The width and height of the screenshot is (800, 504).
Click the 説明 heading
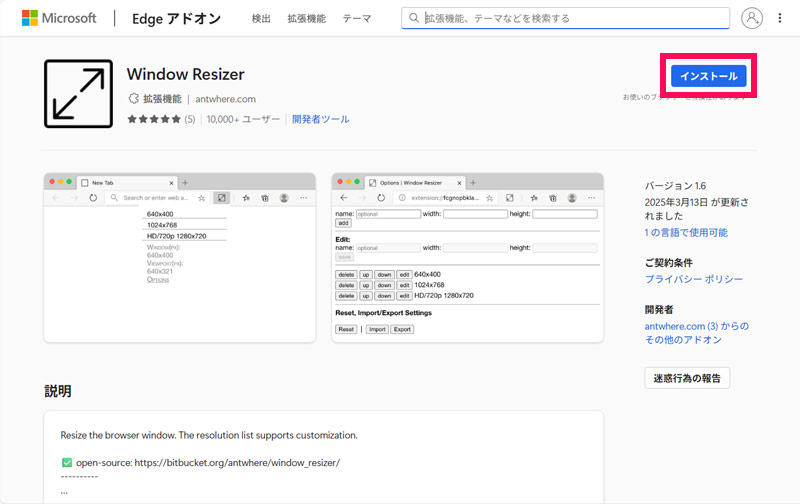pos(58,391)
